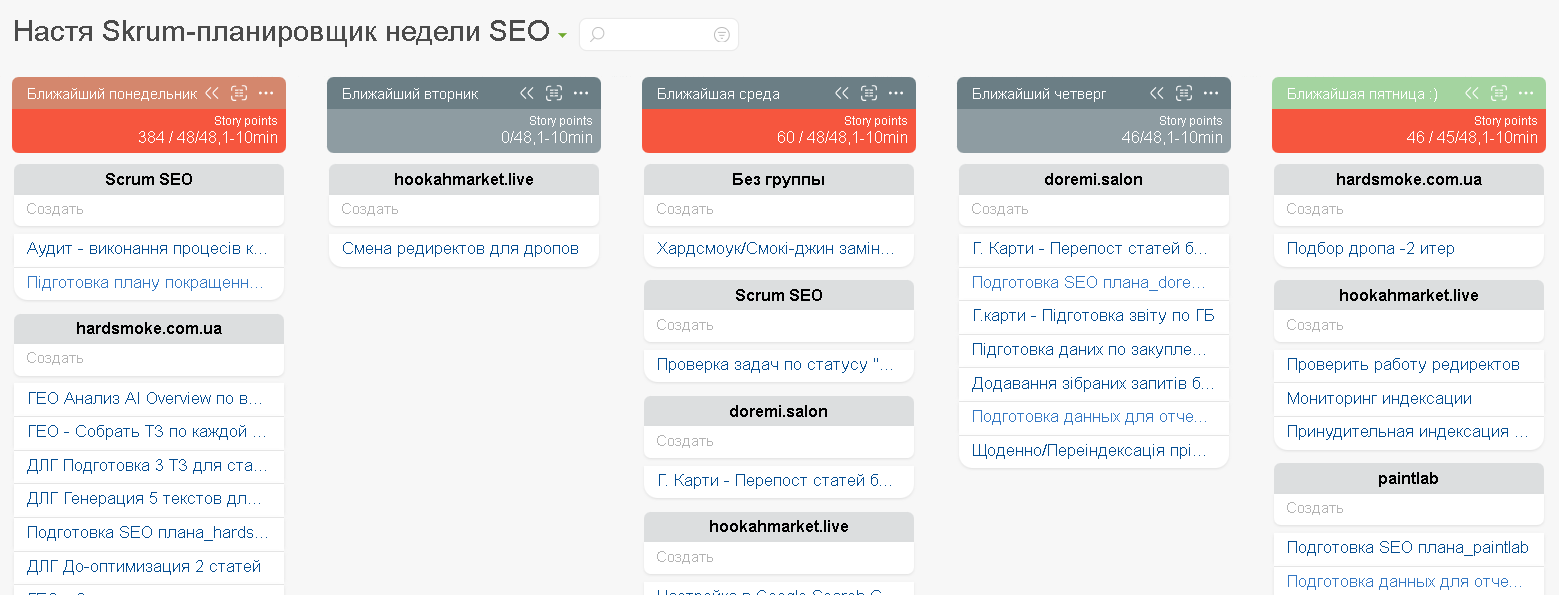This screenshot has width=1559, height=595.
Task: Open task Додавання зібраних запитів
Action: (1093, 383)
